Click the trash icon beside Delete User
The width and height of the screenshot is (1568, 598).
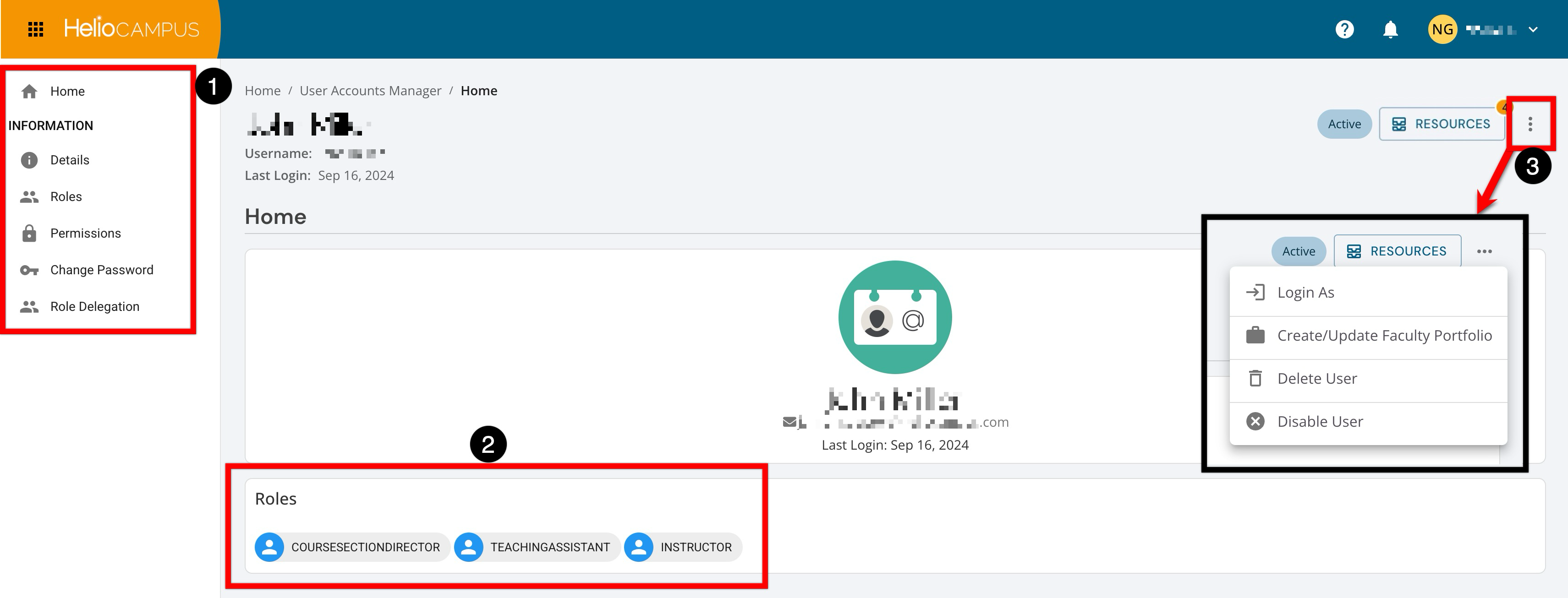click(1255, 378)
